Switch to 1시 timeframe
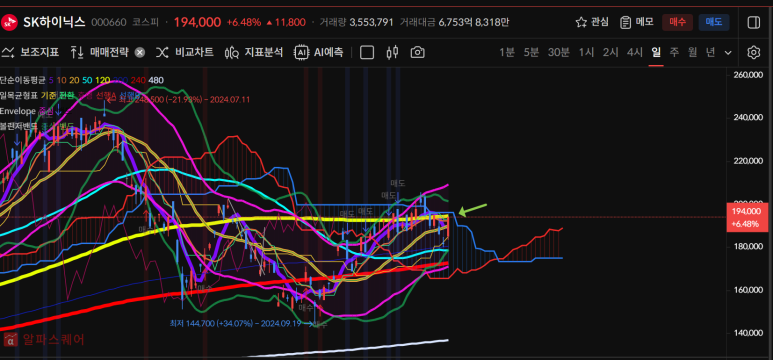Image resolution: width=773 pixels, height=360 pixels. tap(587, 52)
